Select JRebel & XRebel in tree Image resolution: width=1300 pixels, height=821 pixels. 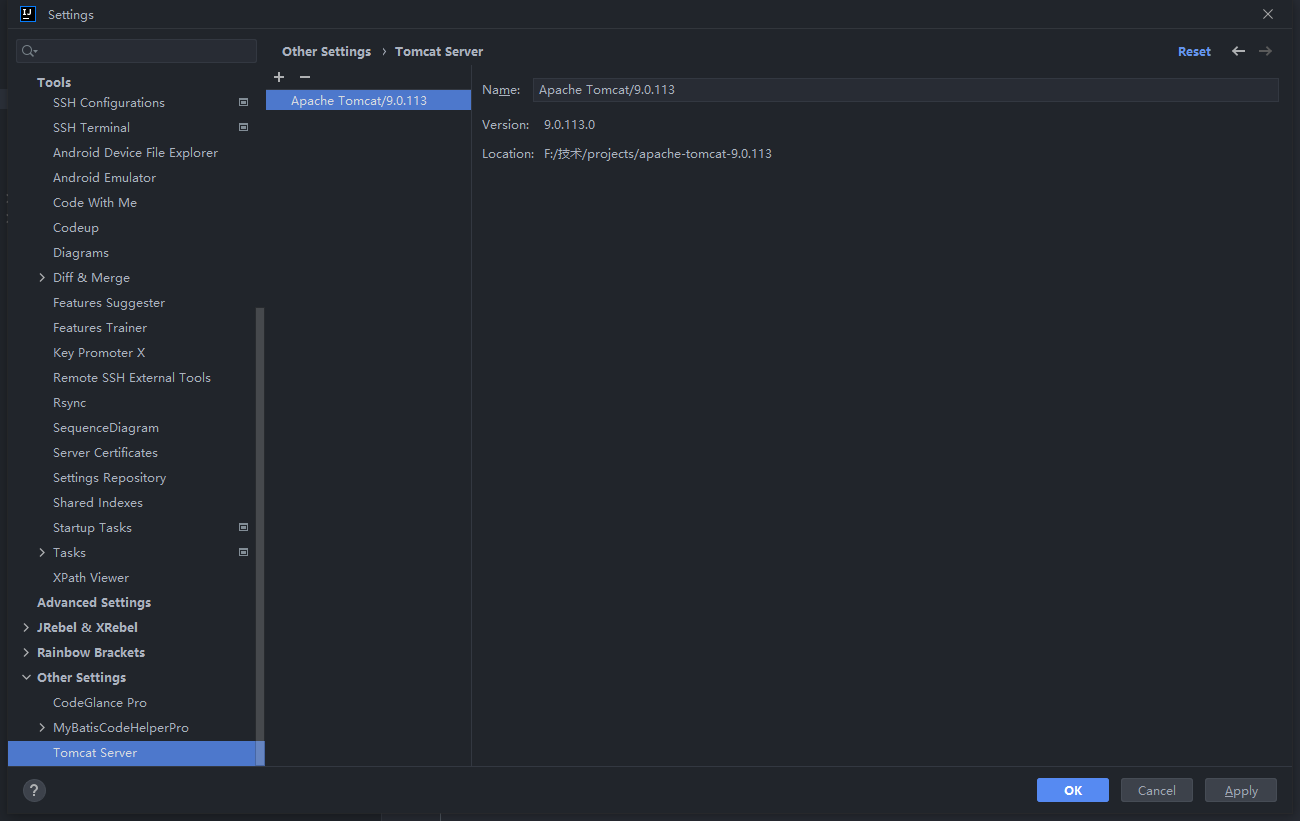coord(87,627)
